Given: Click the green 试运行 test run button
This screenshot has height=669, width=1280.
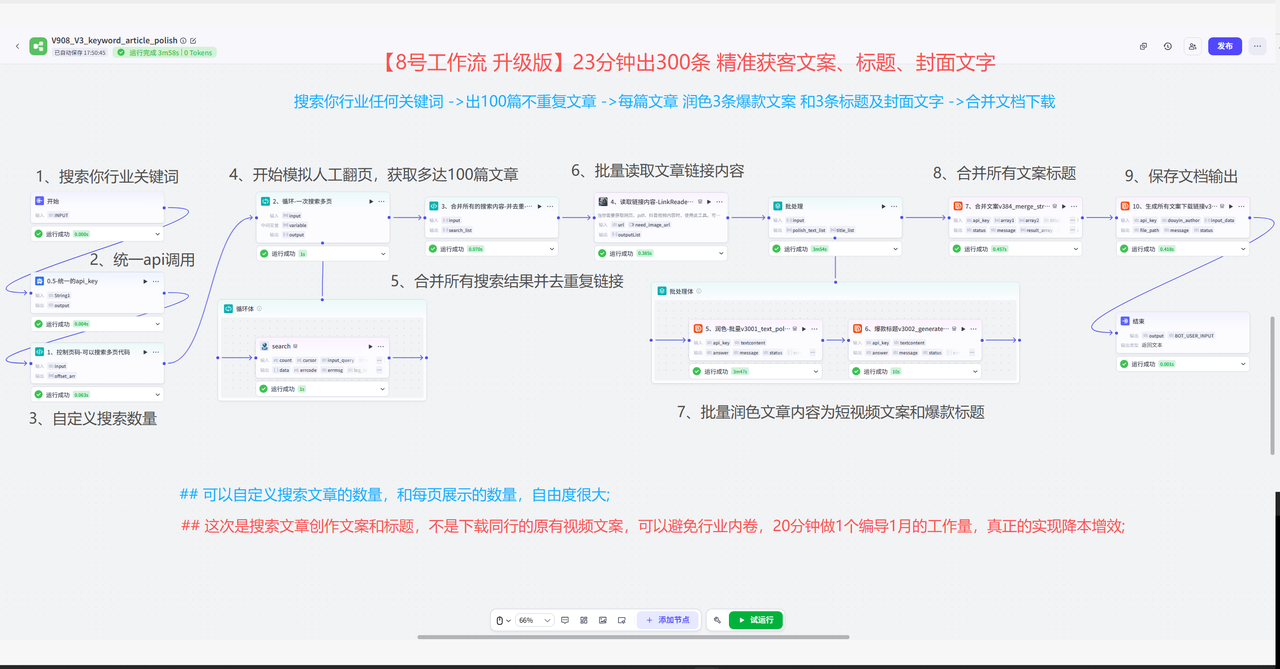Looking at the screenshot, I should tap(756, 620).
